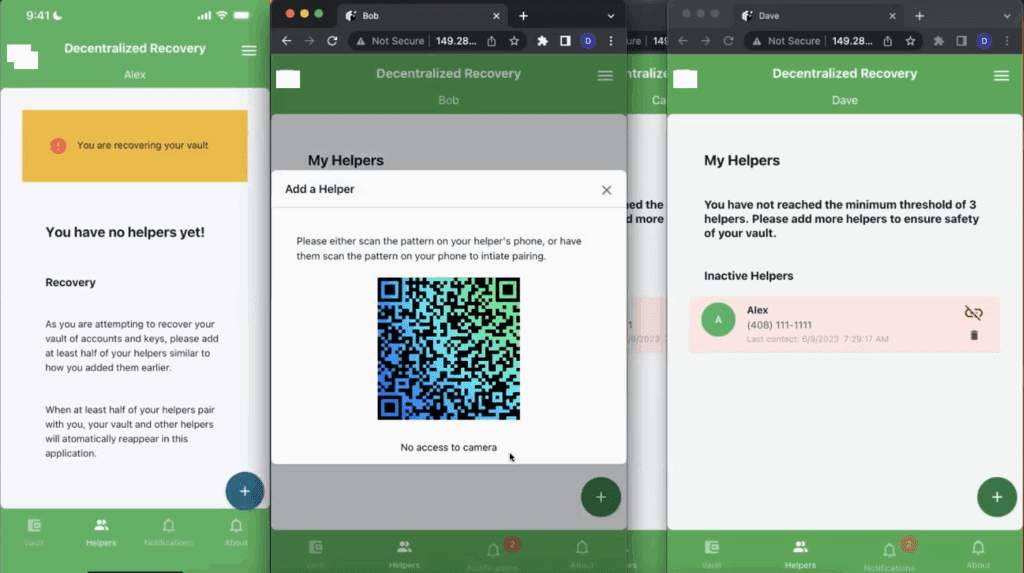
Task: Expand the tab search chevron in Bob's browser
Action: (611, 16)
